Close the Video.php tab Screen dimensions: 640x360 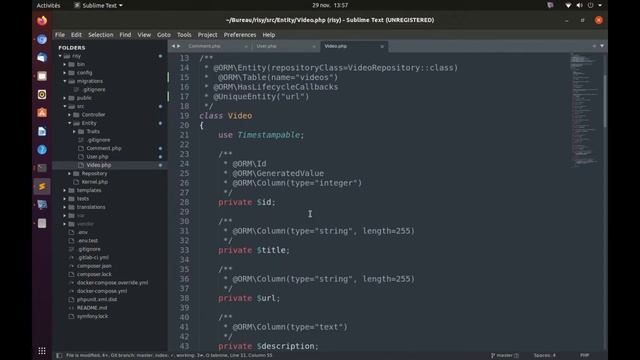coord(382,47)
